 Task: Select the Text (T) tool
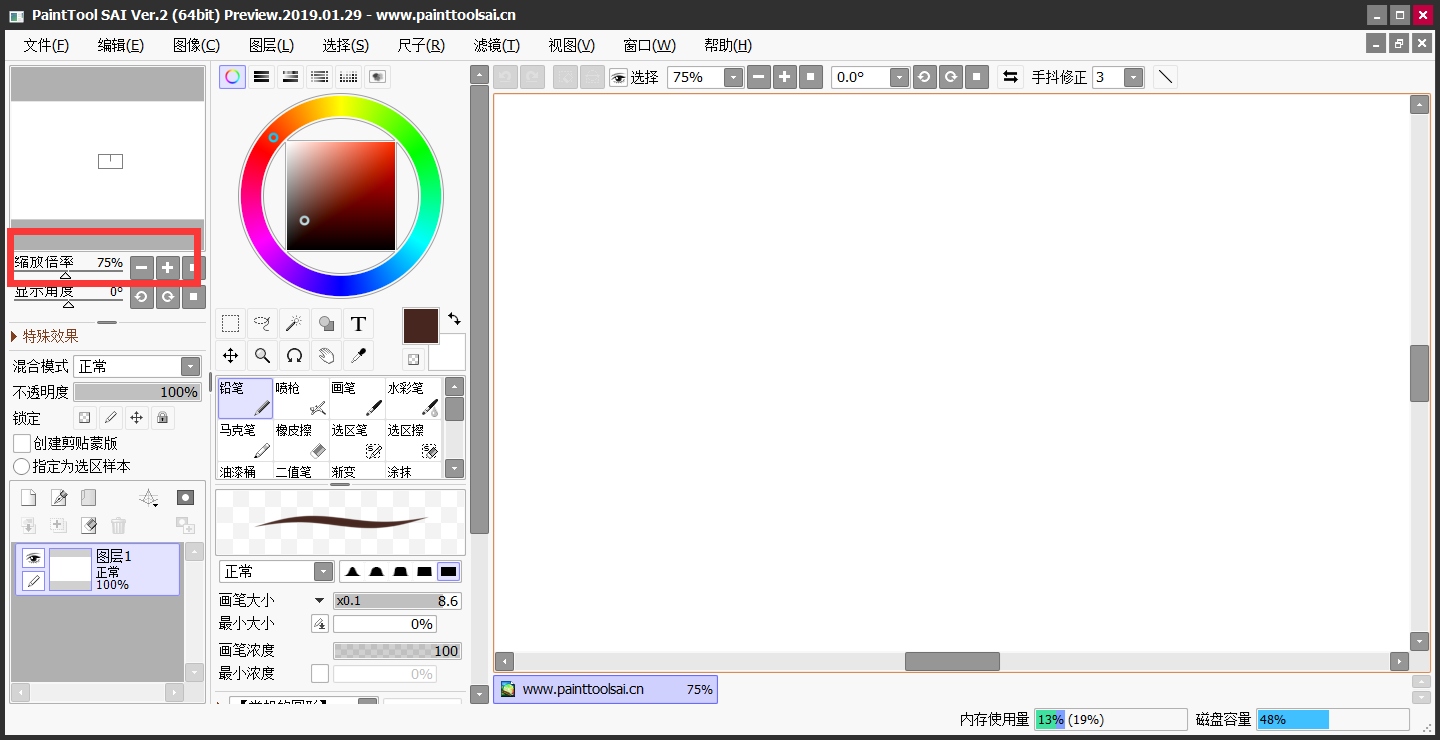[x=358, y=324]
